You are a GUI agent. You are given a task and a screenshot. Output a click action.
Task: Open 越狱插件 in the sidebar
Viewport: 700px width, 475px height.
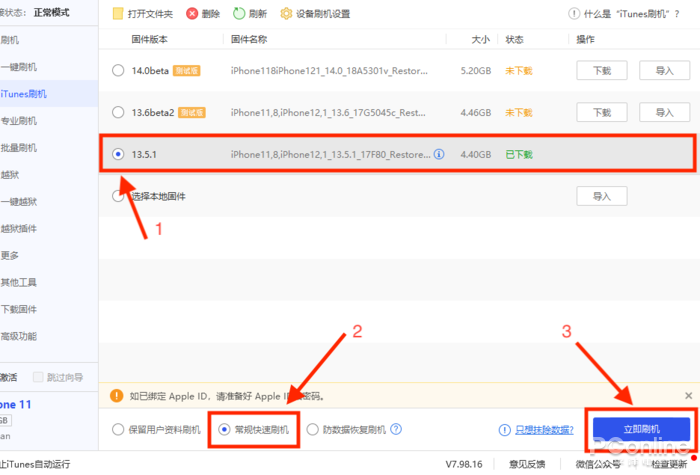pyautogui.click(x=19, y=229)
